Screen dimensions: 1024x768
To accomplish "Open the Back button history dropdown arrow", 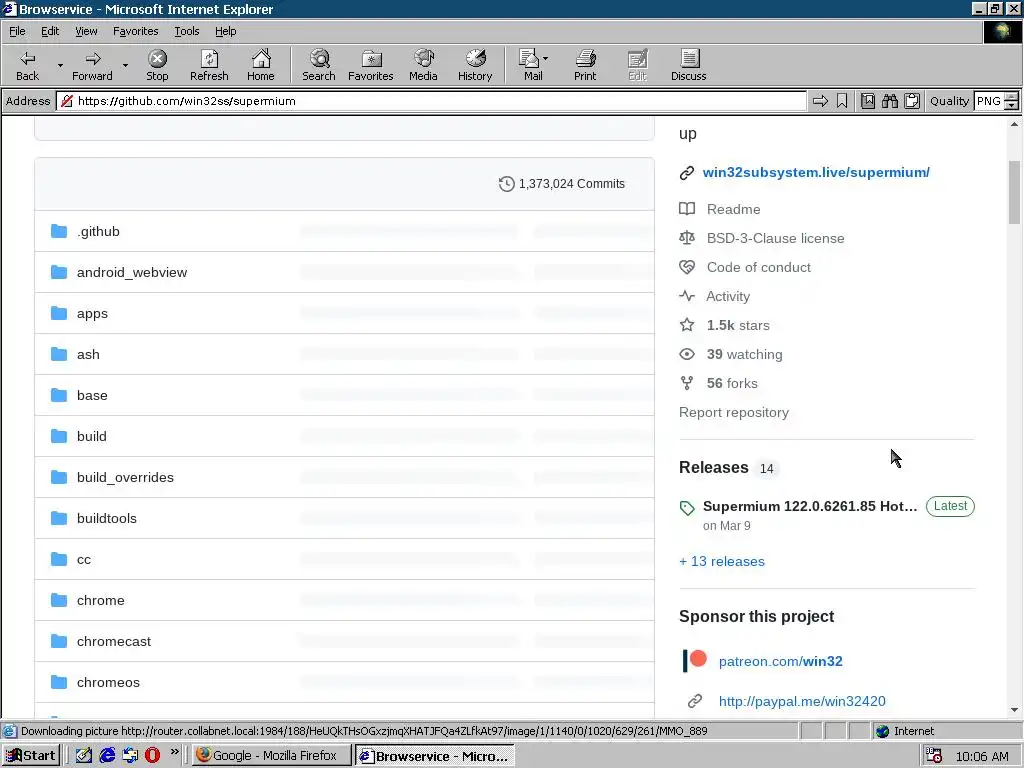I will (x=60, y=65).
